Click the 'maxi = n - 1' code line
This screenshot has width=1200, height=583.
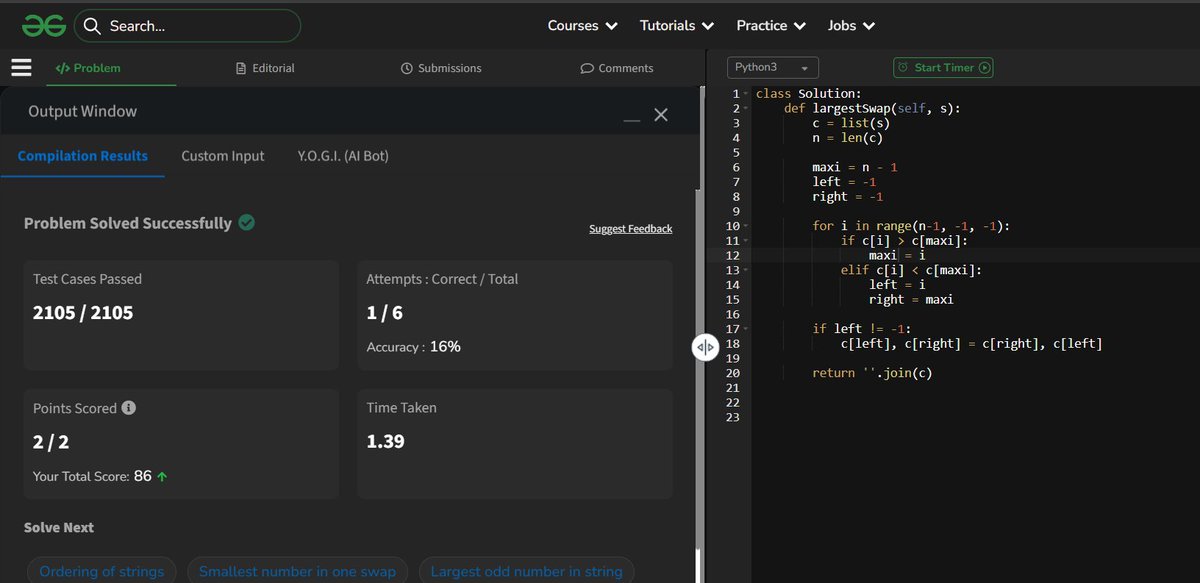(855, 167)
